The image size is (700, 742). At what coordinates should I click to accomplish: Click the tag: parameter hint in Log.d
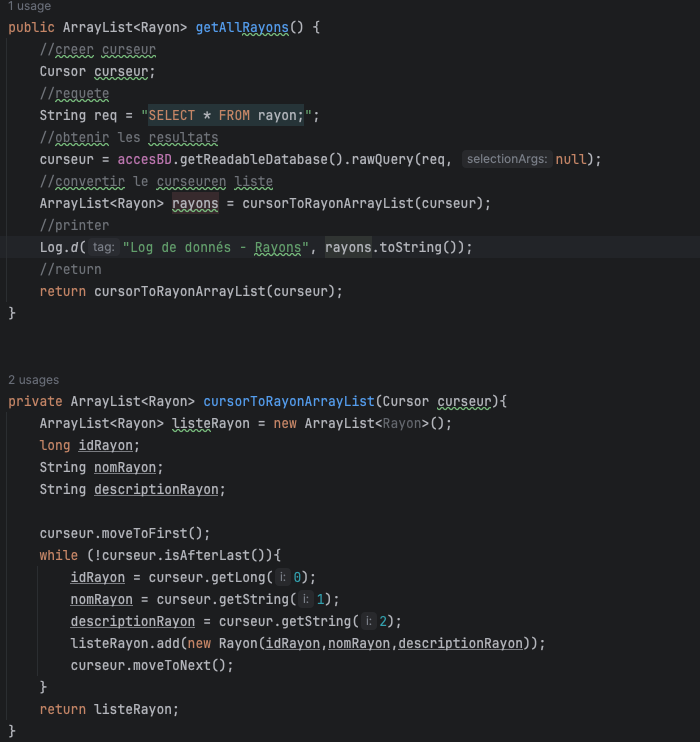click(104, 247)
